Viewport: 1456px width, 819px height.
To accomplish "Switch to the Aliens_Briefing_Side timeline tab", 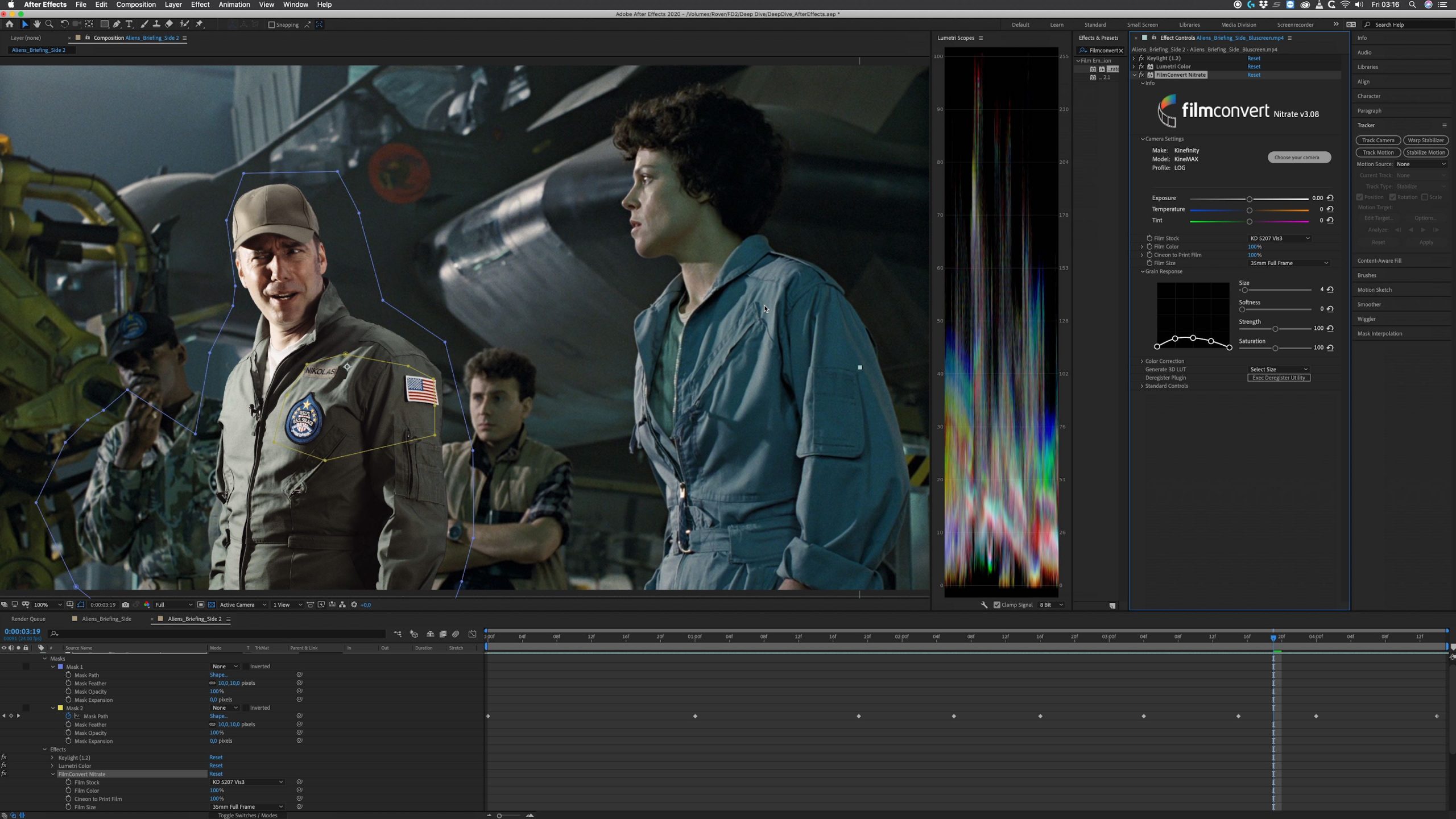I will (106, 619).
